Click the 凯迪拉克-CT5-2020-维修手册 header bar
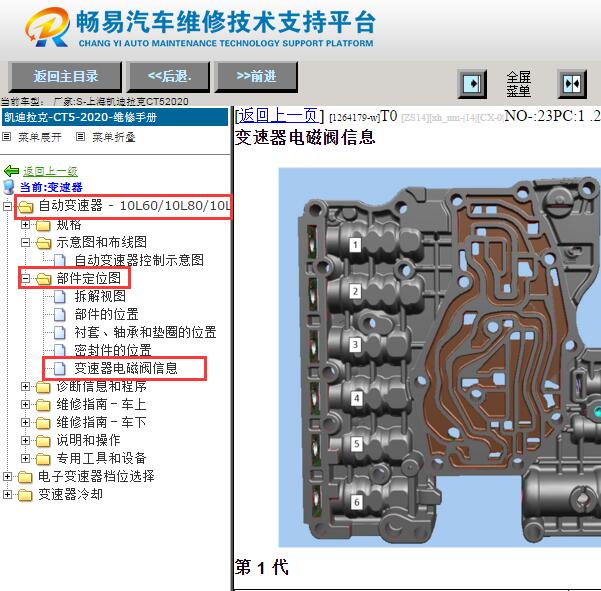This screenshot has width=601, height=591. 115,117
